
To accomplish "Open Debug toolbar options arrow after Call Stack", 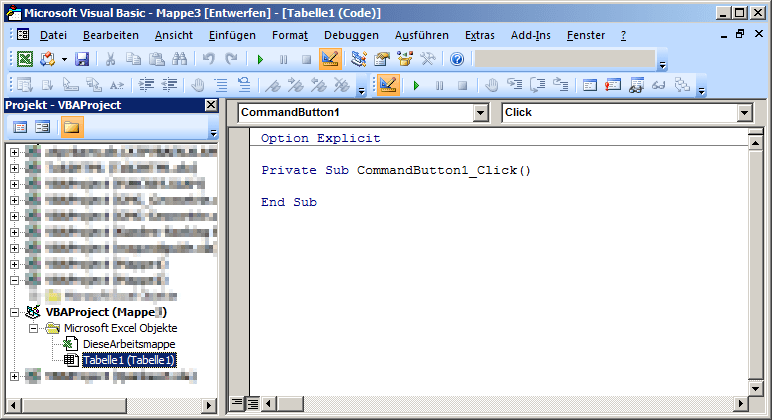I will pos(702,91).
